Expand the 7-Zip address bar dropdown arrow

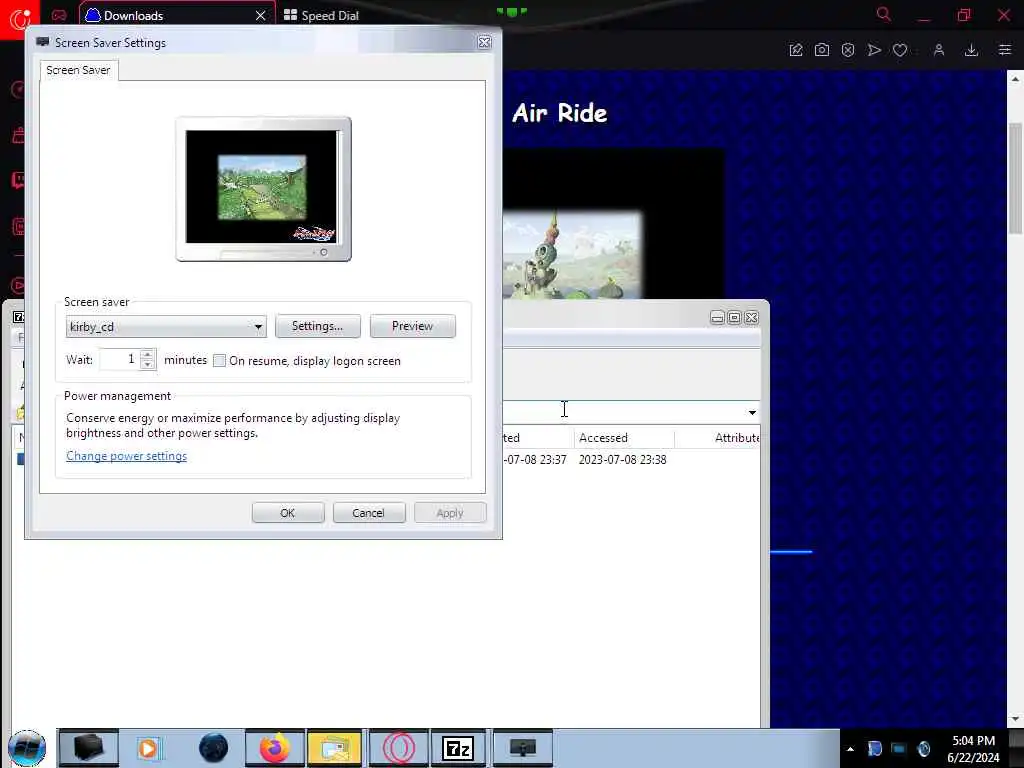pyautogui.click(x=752, y=412)
